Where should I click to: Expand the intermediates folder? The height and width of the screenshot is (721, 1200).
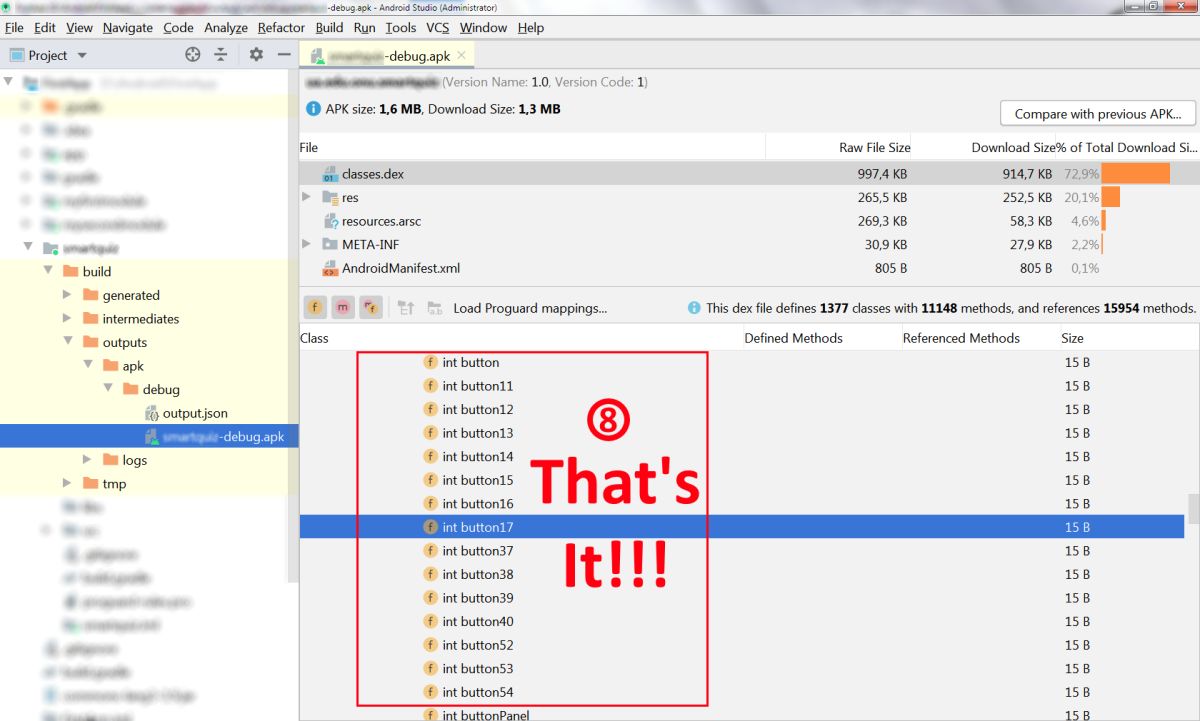point(67,319)
